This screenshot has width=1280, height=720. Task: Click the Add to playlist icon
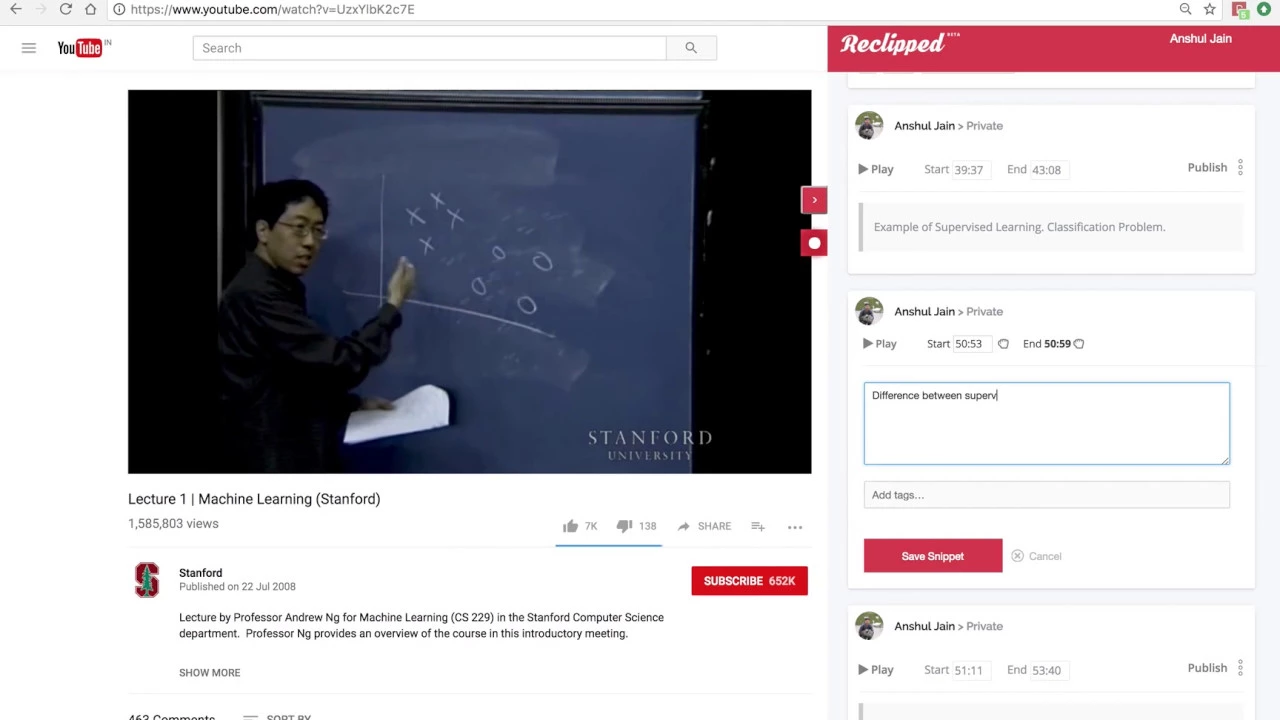point(758,526)
